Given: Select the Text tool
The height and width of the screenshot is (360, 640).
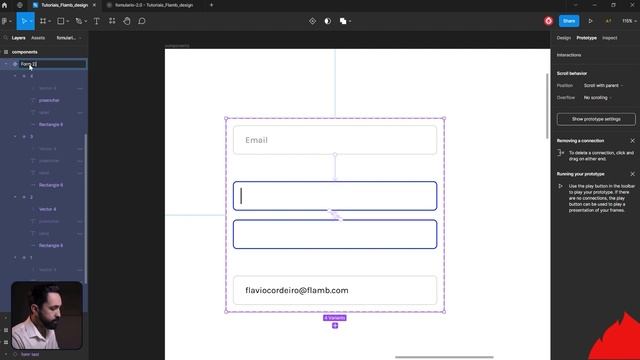Looking at the screenshot, I should [x=96, y=21].
